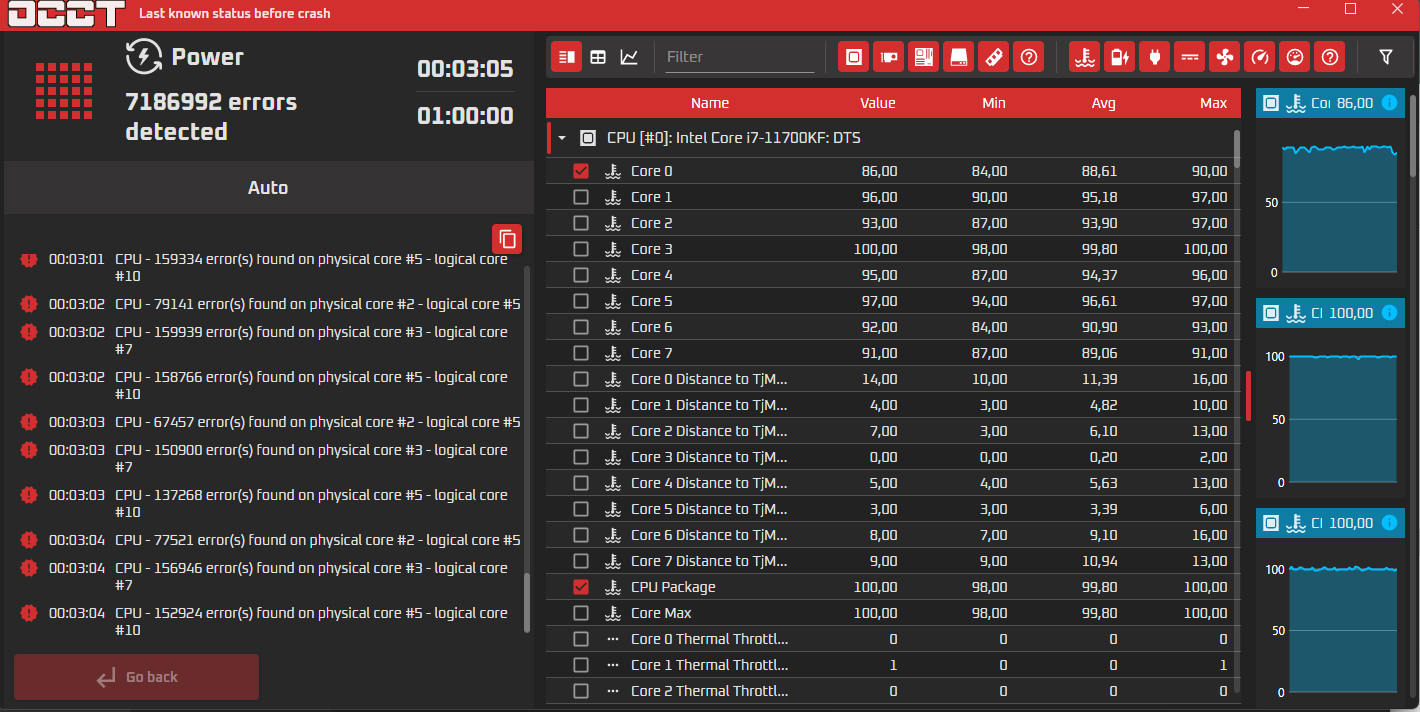Screen dimensions: 1420x712
Task: Toggle the CPU hardware filter icon
Action: (853, 57)
